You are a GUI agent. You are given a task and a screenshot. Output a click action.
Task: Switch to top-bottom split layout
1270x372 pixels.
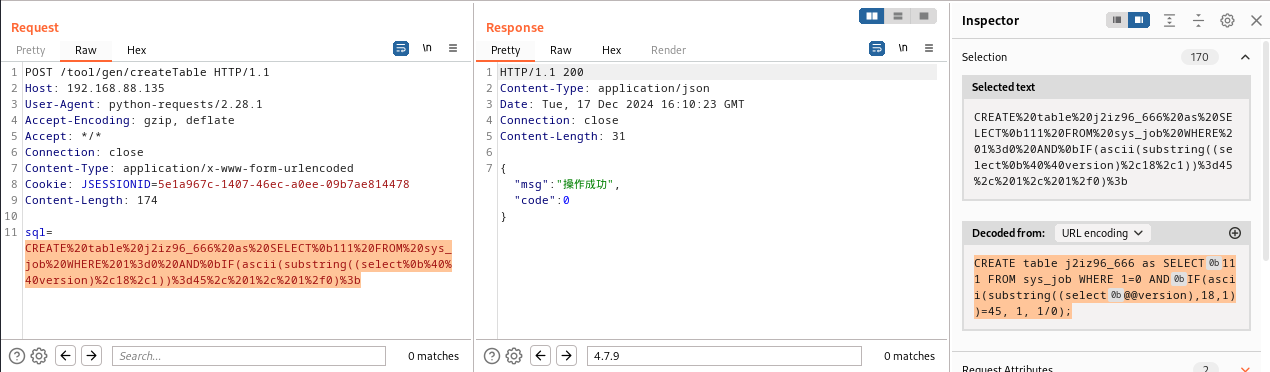click(898, 15)
